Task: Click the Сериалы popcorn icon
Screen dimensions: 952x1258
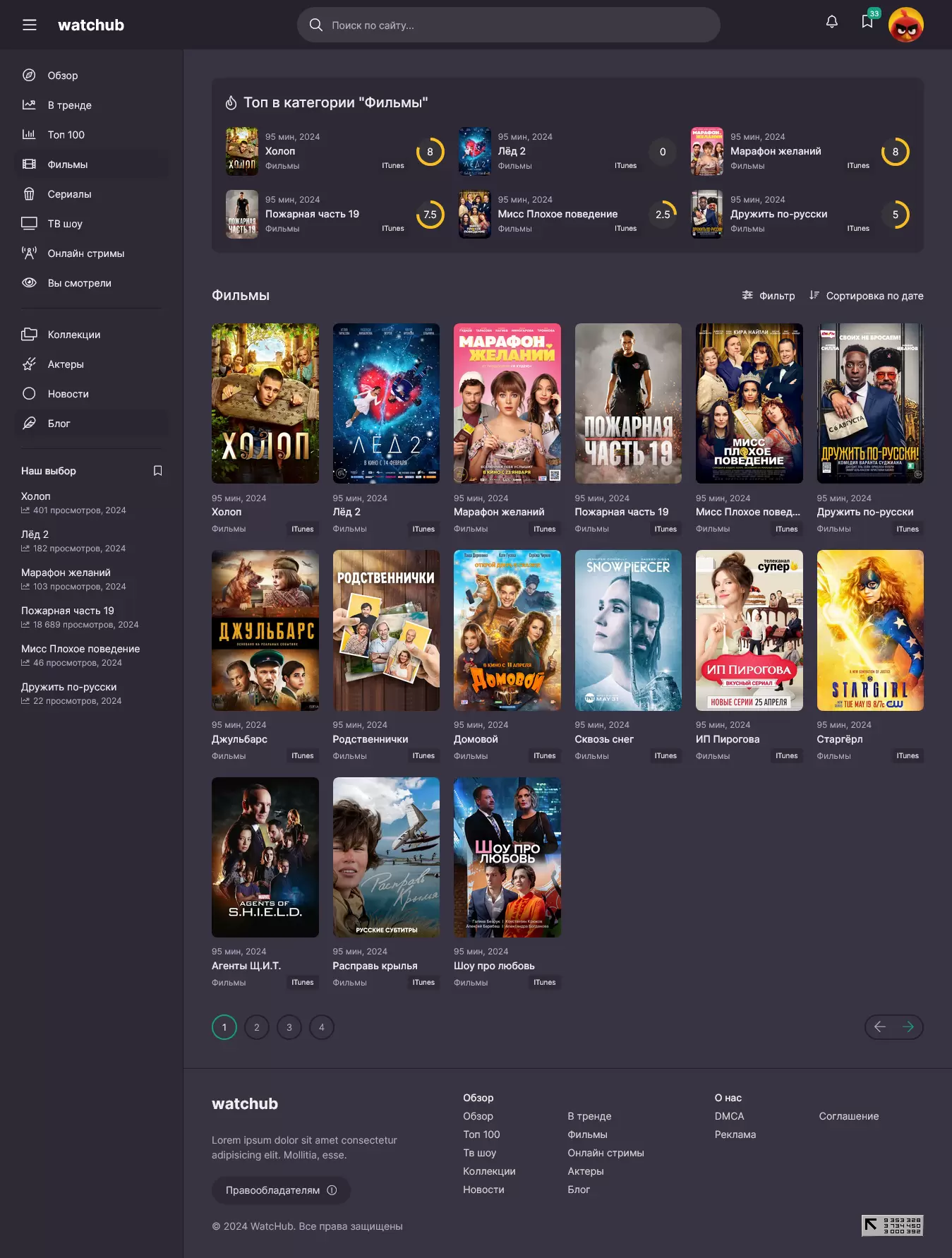Action: 29,194
